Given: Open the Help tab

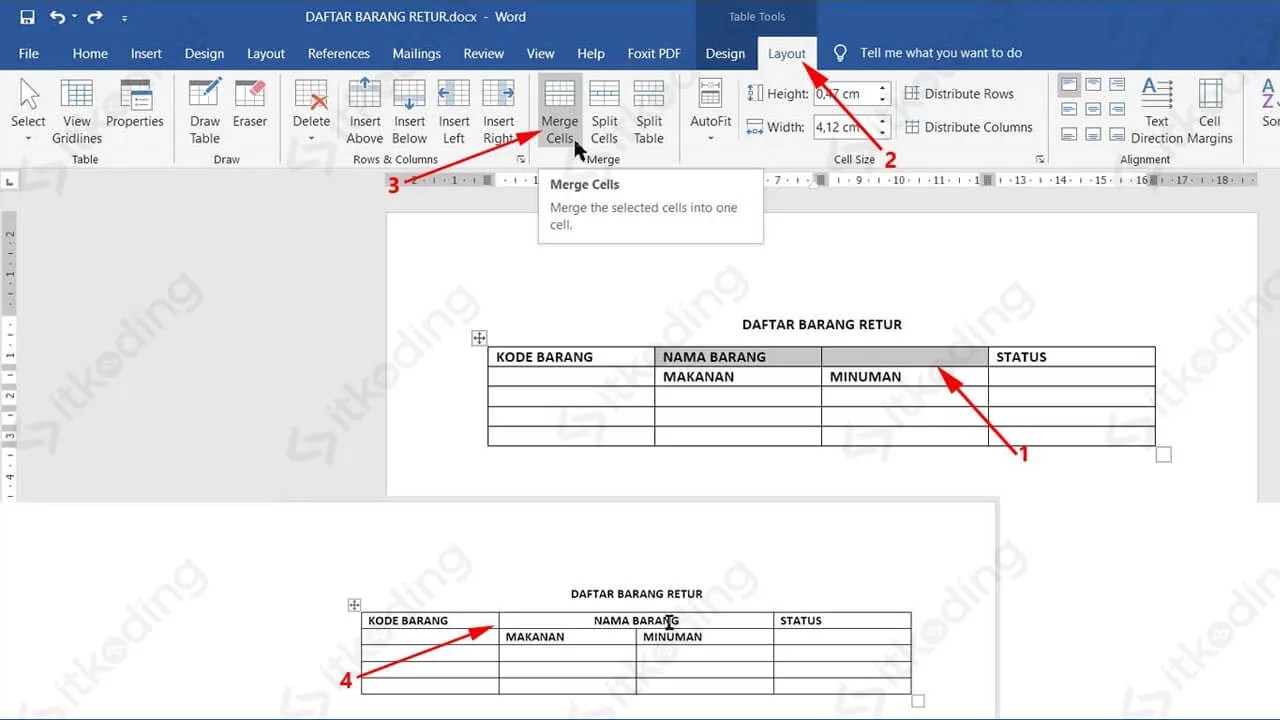Looking at the screenshot, I should (591, 53).
